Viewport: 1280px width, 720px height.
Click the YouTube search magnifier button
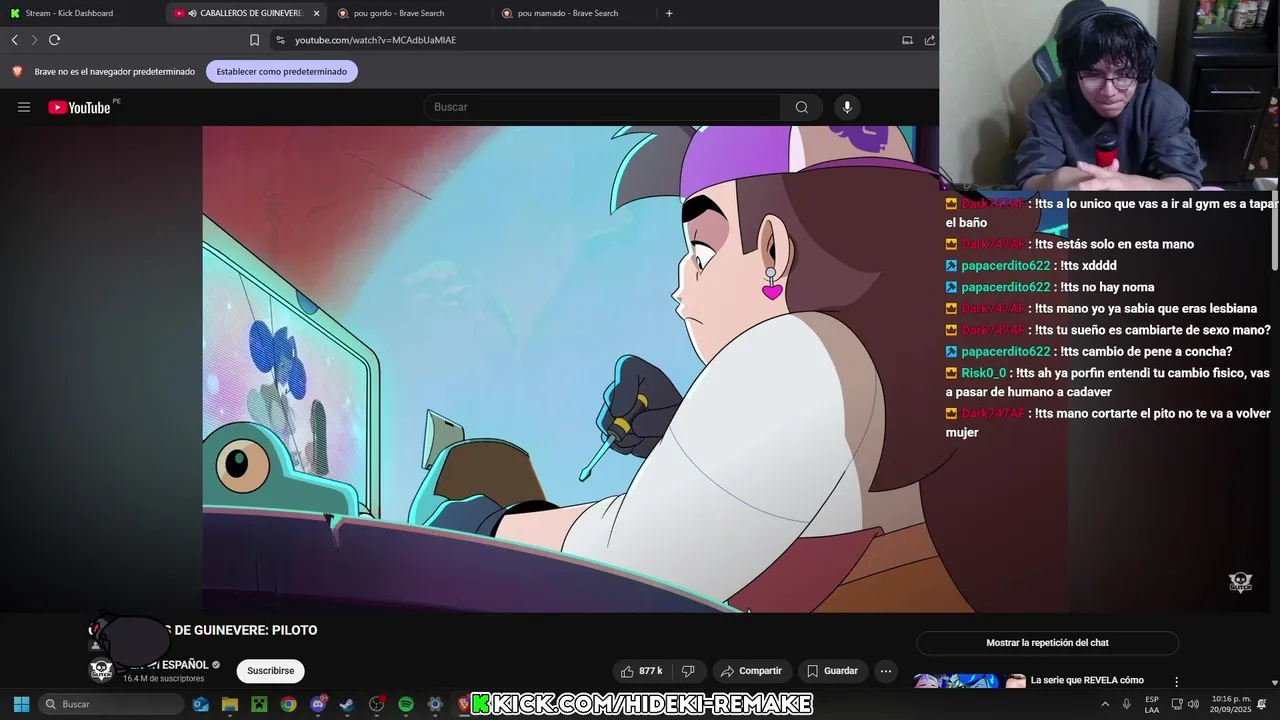802,107
